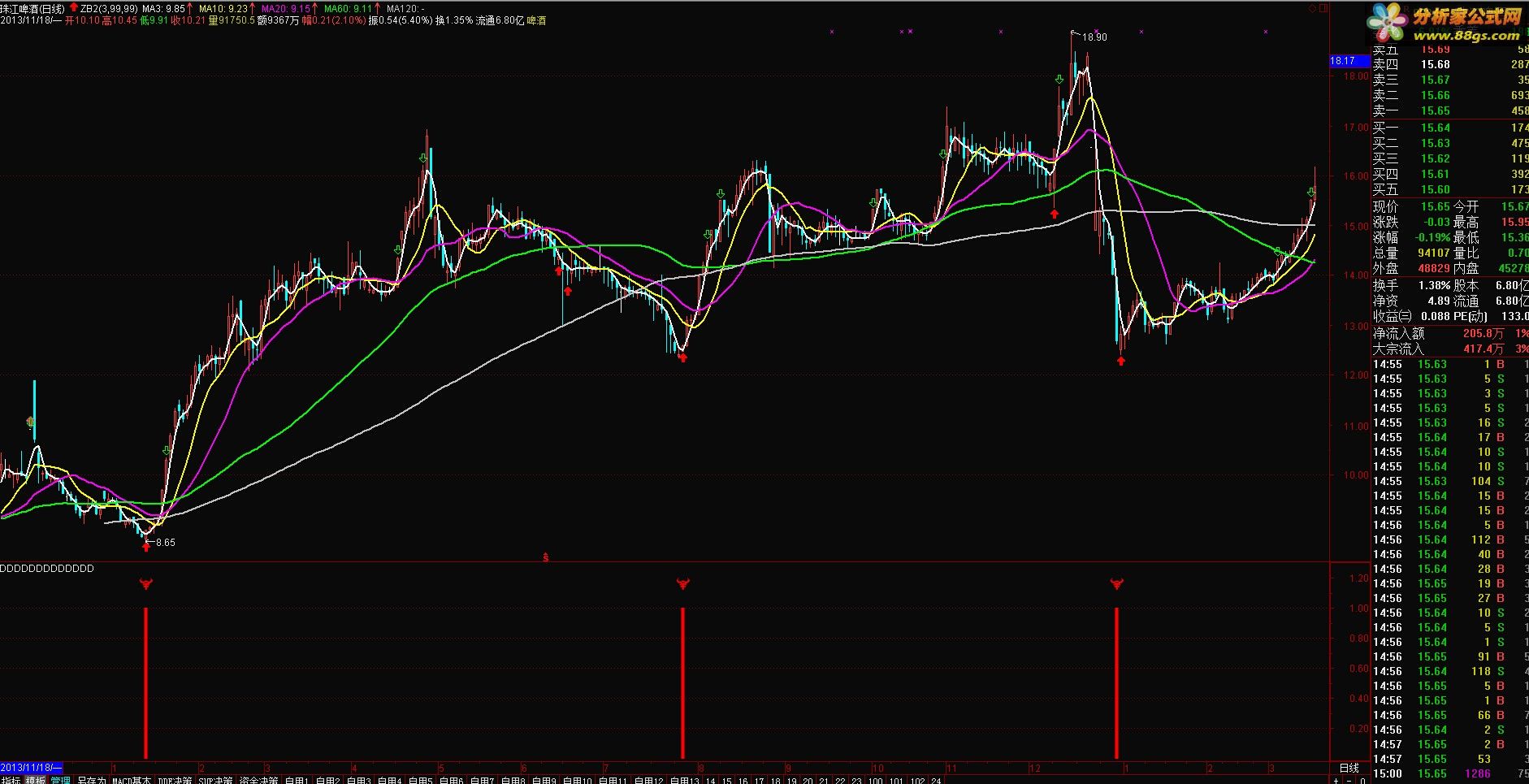Switch to the 模板 tab

click(36, 780)
